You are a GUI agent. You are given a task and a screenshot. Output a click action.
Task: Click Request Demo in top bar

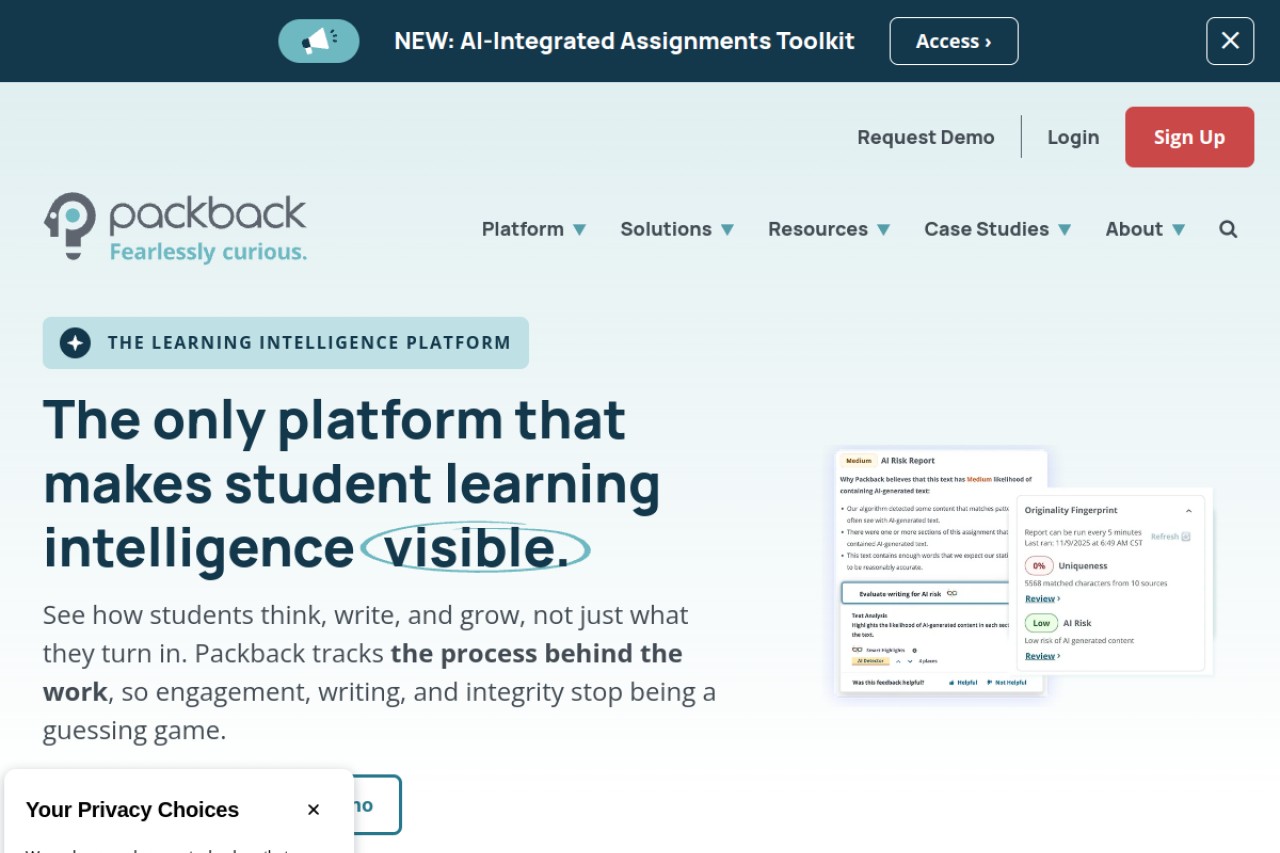926,137
